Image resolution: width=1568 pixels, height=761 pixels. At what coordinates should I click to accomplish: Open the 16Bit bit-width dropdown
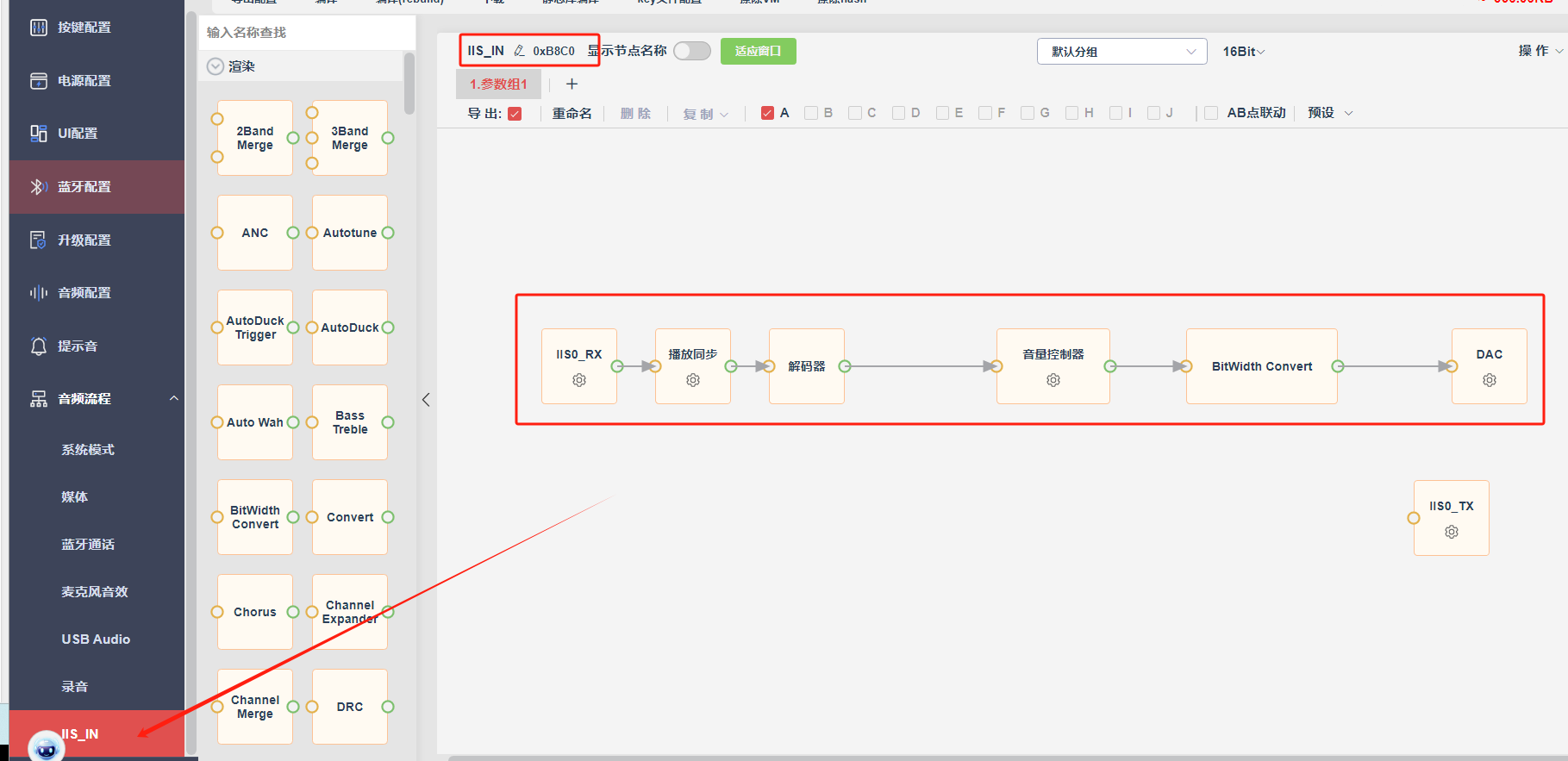[x=1244, y=52]
